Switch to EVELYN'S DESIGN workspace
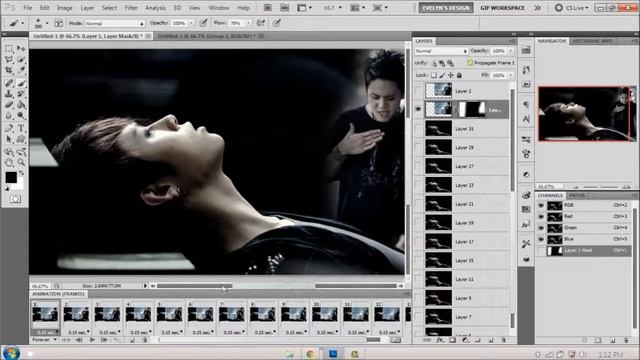 tap(446, 8)
